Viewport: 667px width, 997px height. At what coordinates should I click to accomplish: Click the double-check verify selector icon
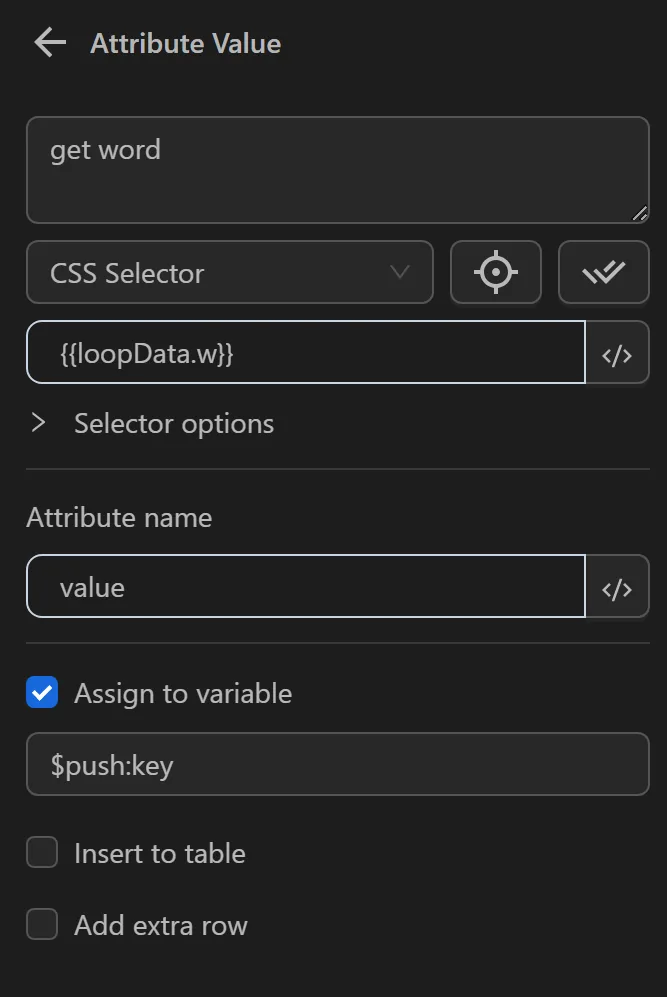pos(604,272)
